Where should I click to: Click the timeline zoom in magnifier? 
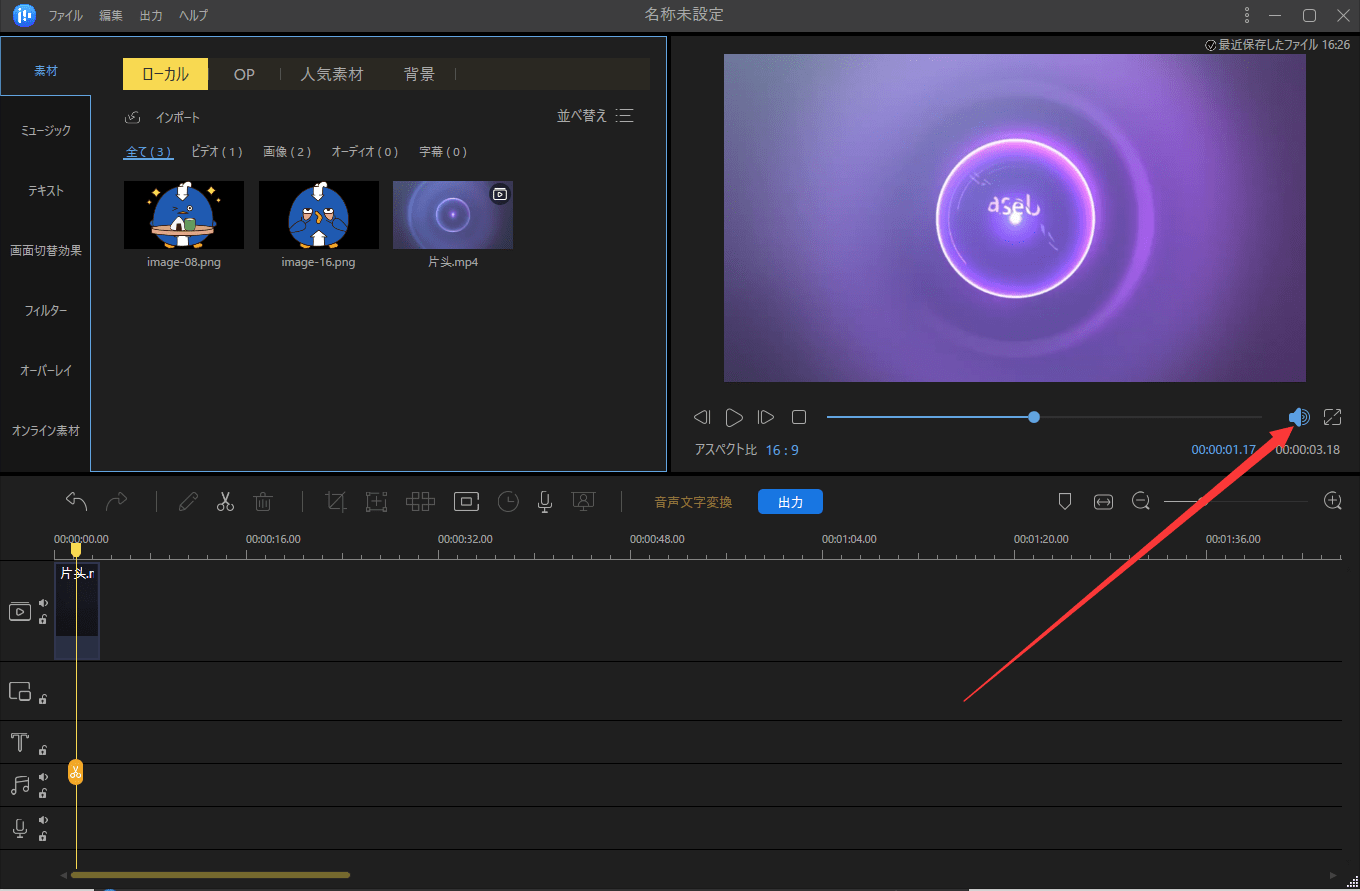[x=1332, y=502]
